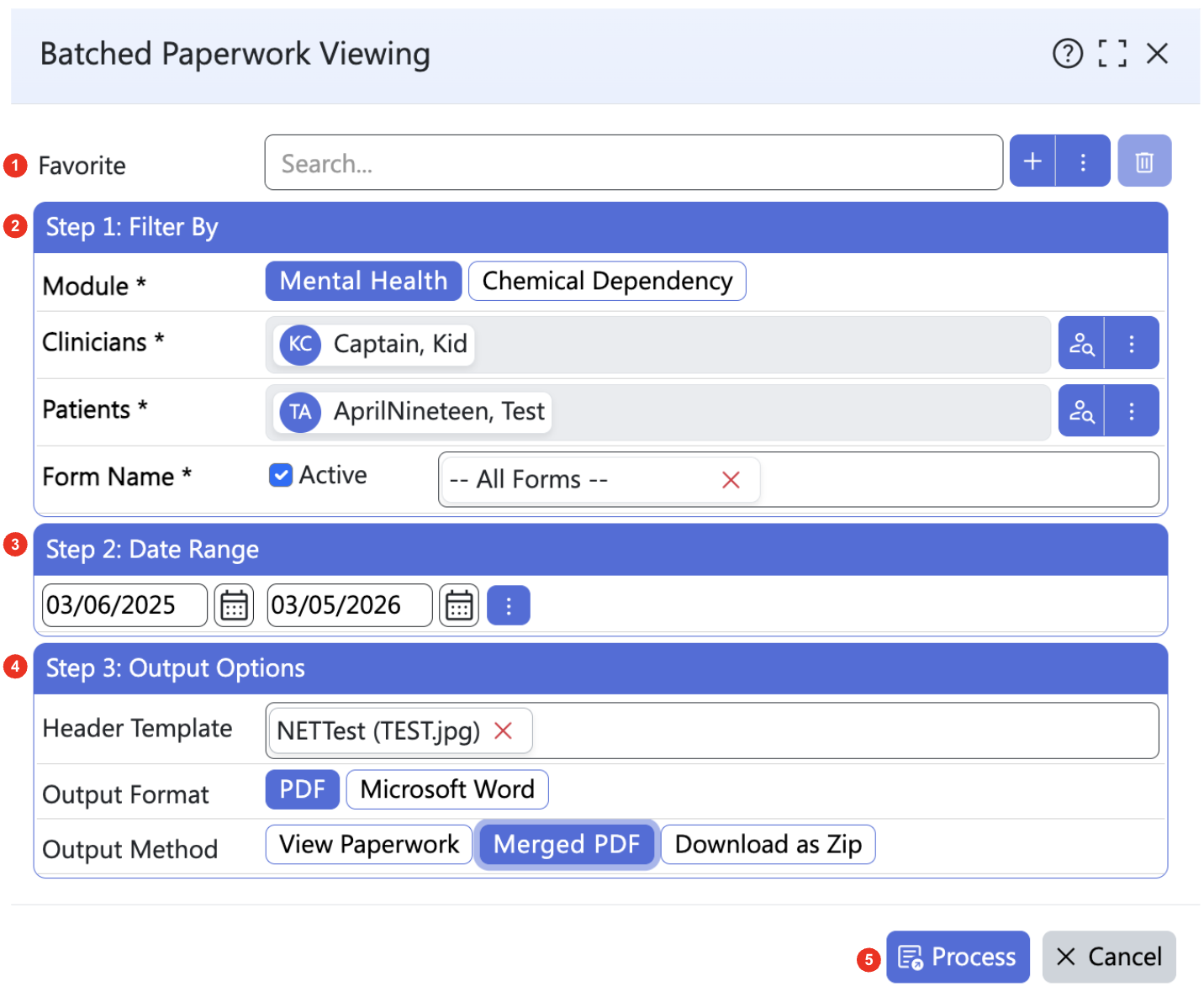Remove the NETTest header template

[x=503, y=731]
